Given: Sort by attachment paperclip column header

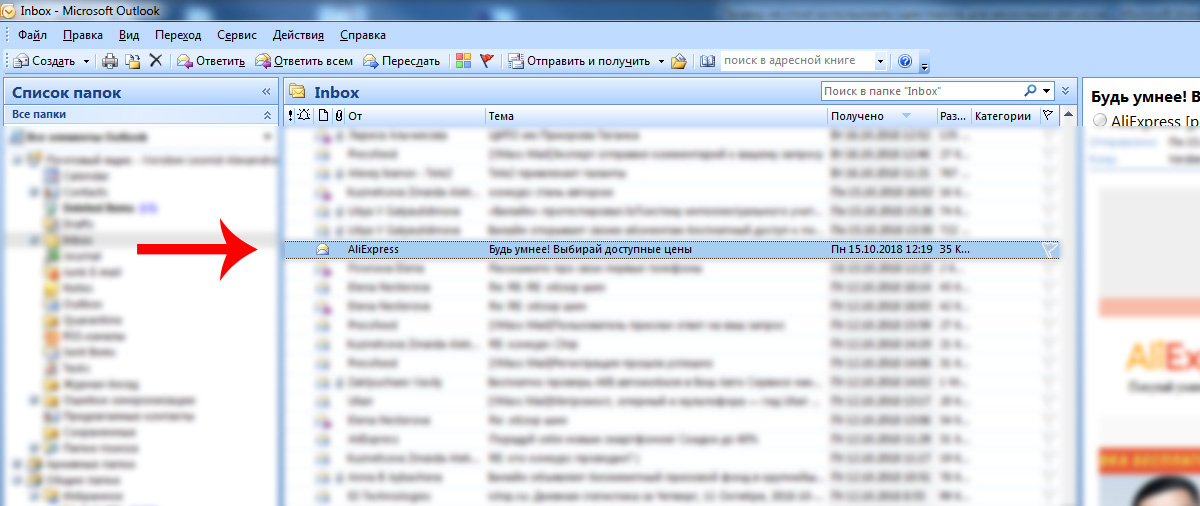Looking at the screenshot, I should (338, 116).
